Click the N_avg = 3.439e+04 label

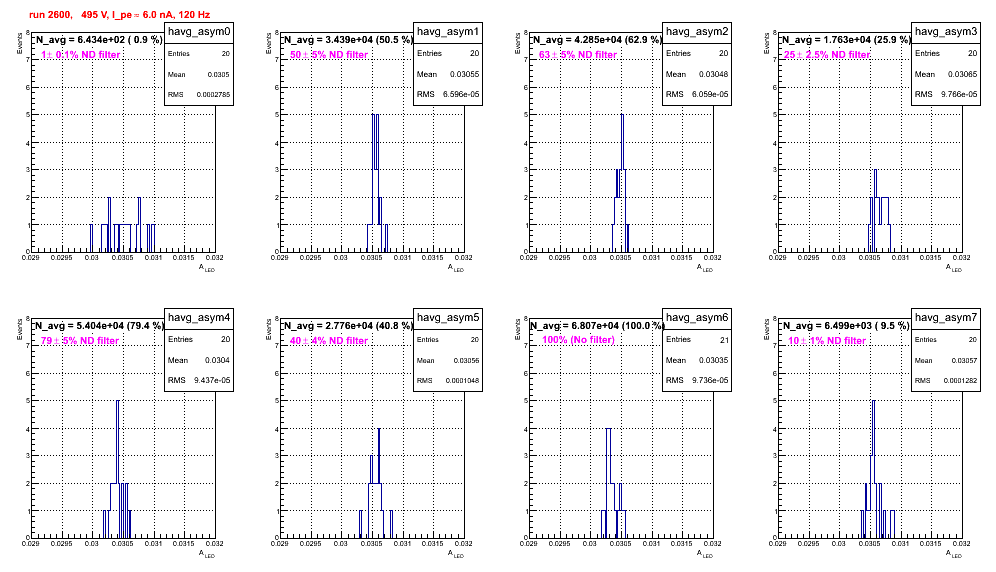[348, 39]
